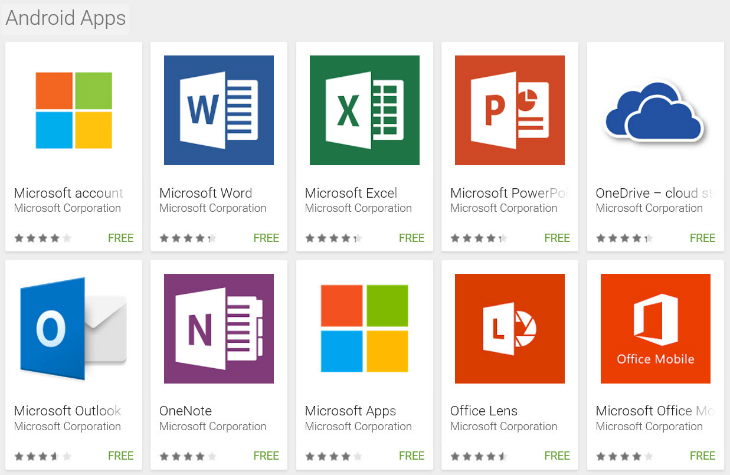Click the star rating on Office Mobile
Image resolution: width=730 pixels, height=475 pixels.
point(624,456)
